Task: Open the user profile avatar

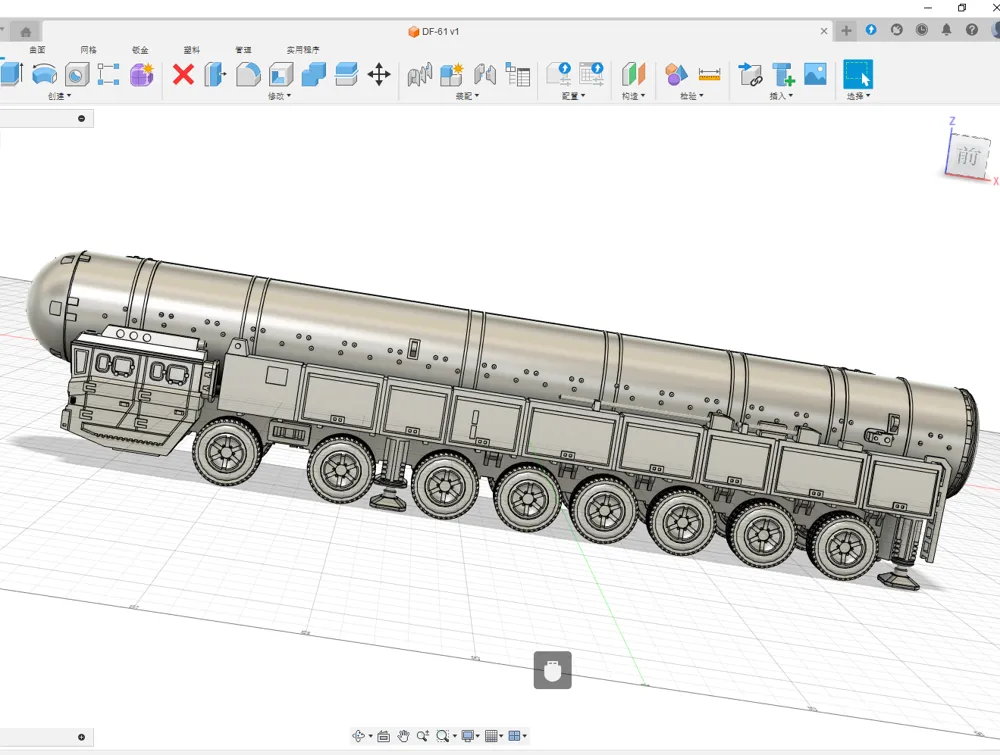Action: pyautogui.click(x=995, y=29)
